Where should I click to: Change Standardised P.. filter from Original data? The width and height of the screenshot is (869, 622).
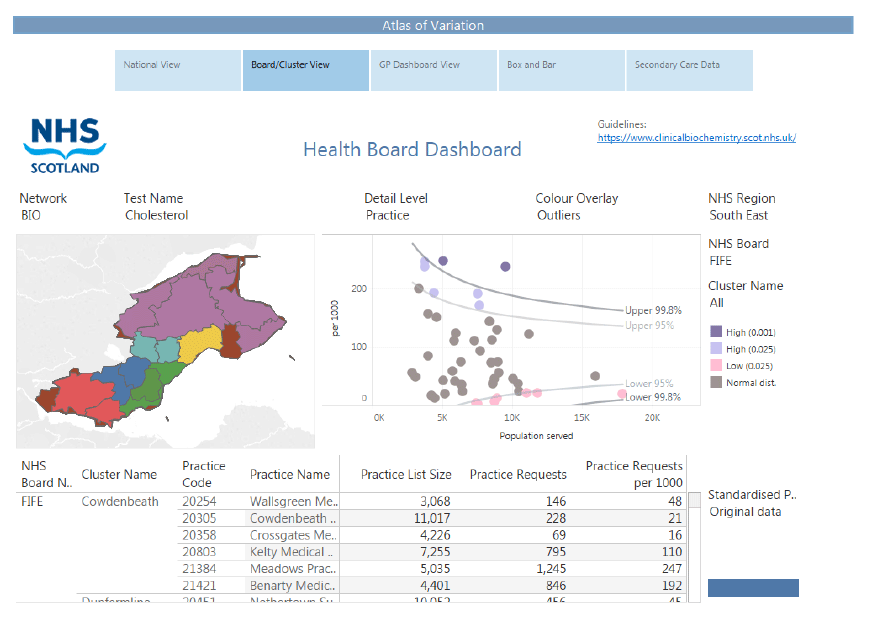(x=745, y=512)
